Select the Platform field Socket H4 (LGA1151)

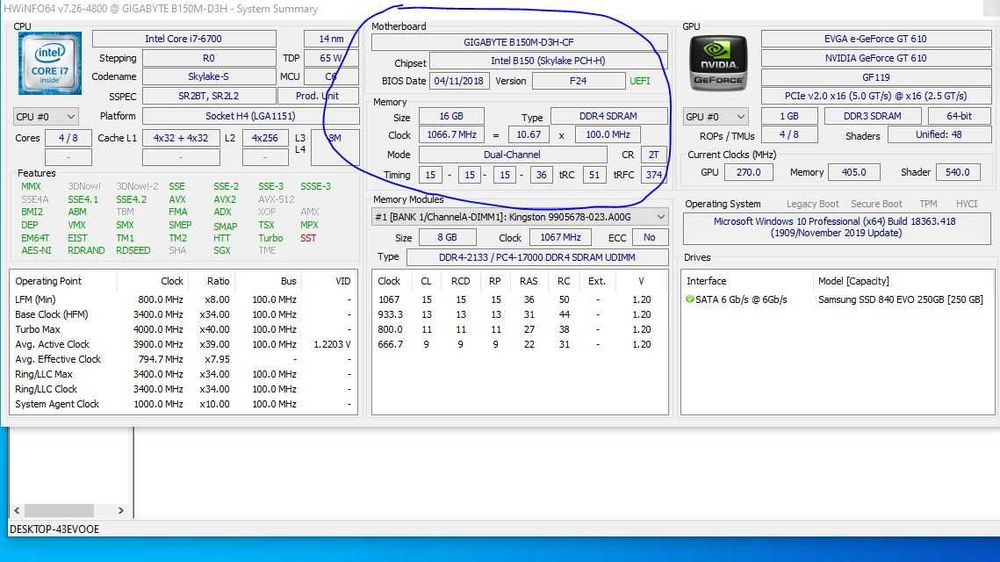(250, 116)
